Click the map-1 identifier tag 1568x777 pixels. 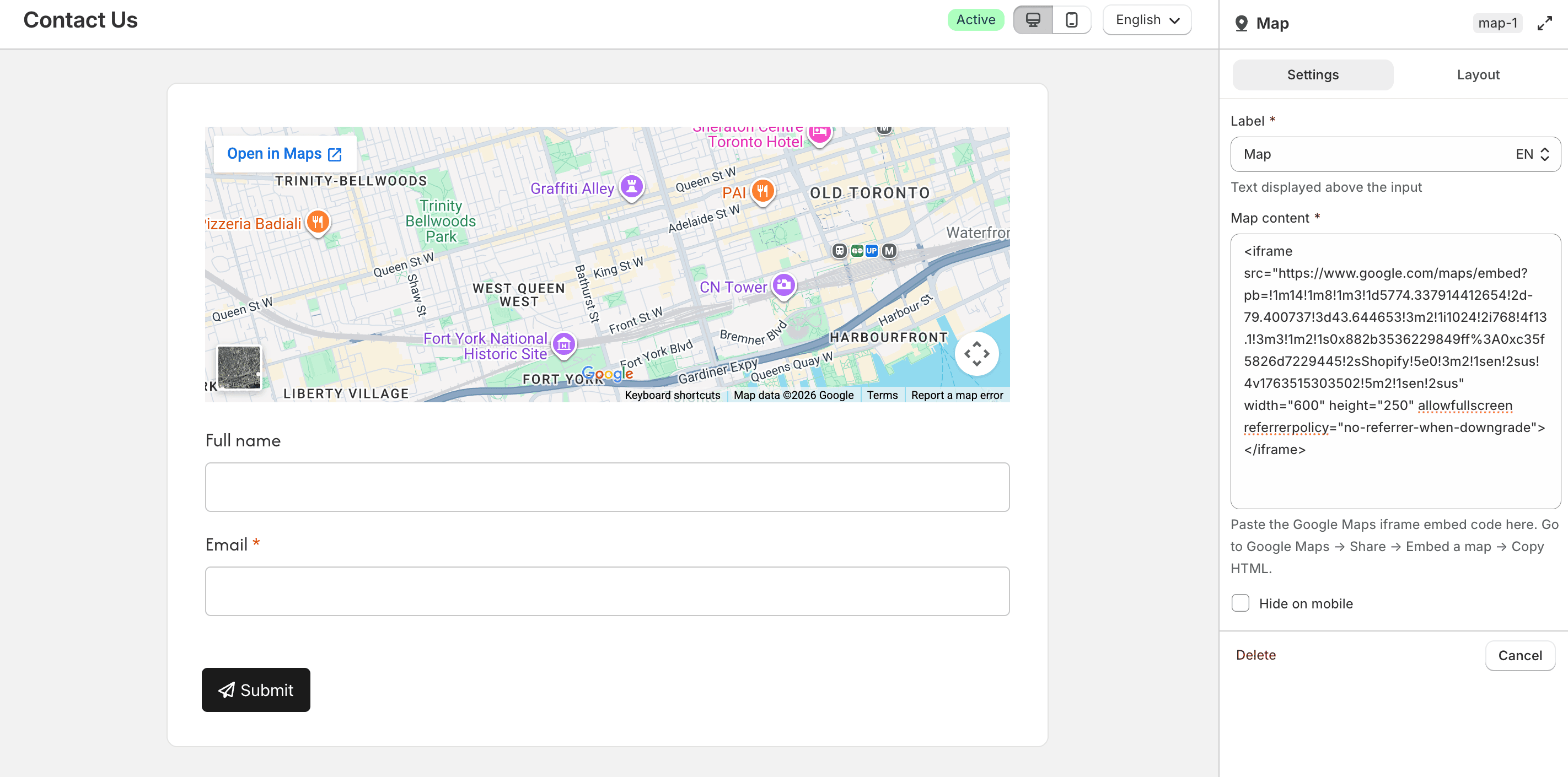tap(1497, 23)
